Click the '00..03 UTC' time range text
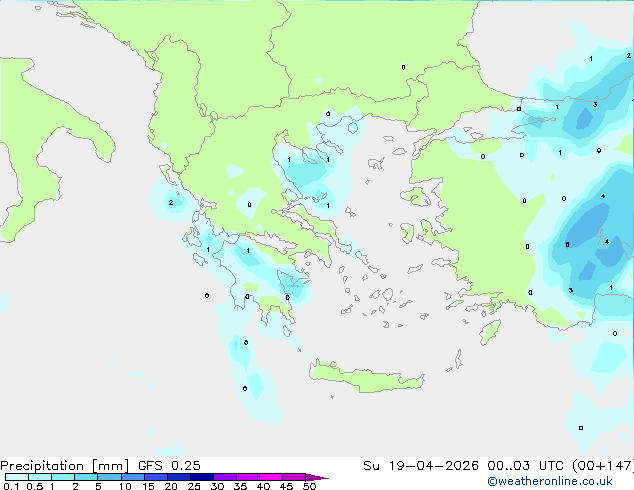Viewport: 634px width, 490px height. coord(527,466)
